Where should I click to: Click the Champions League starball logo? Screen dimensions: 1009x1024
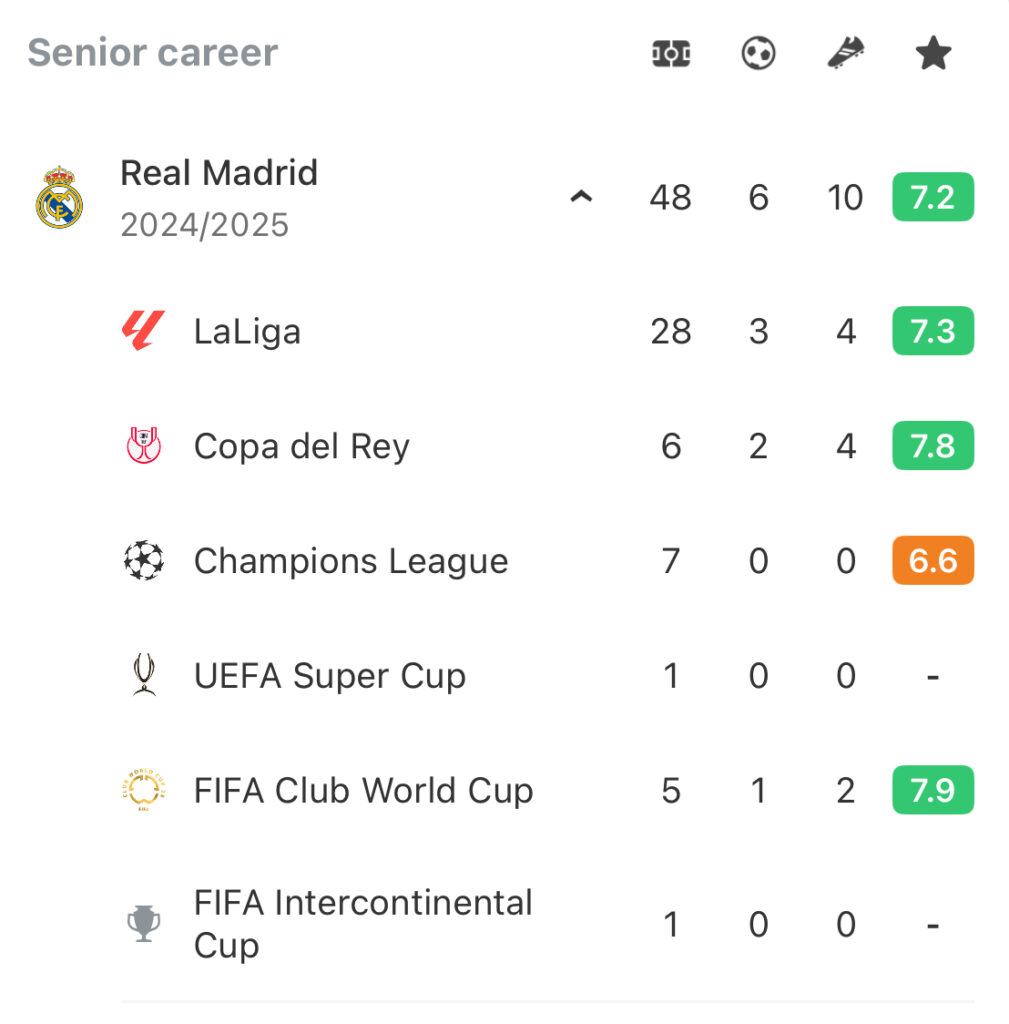144,560
